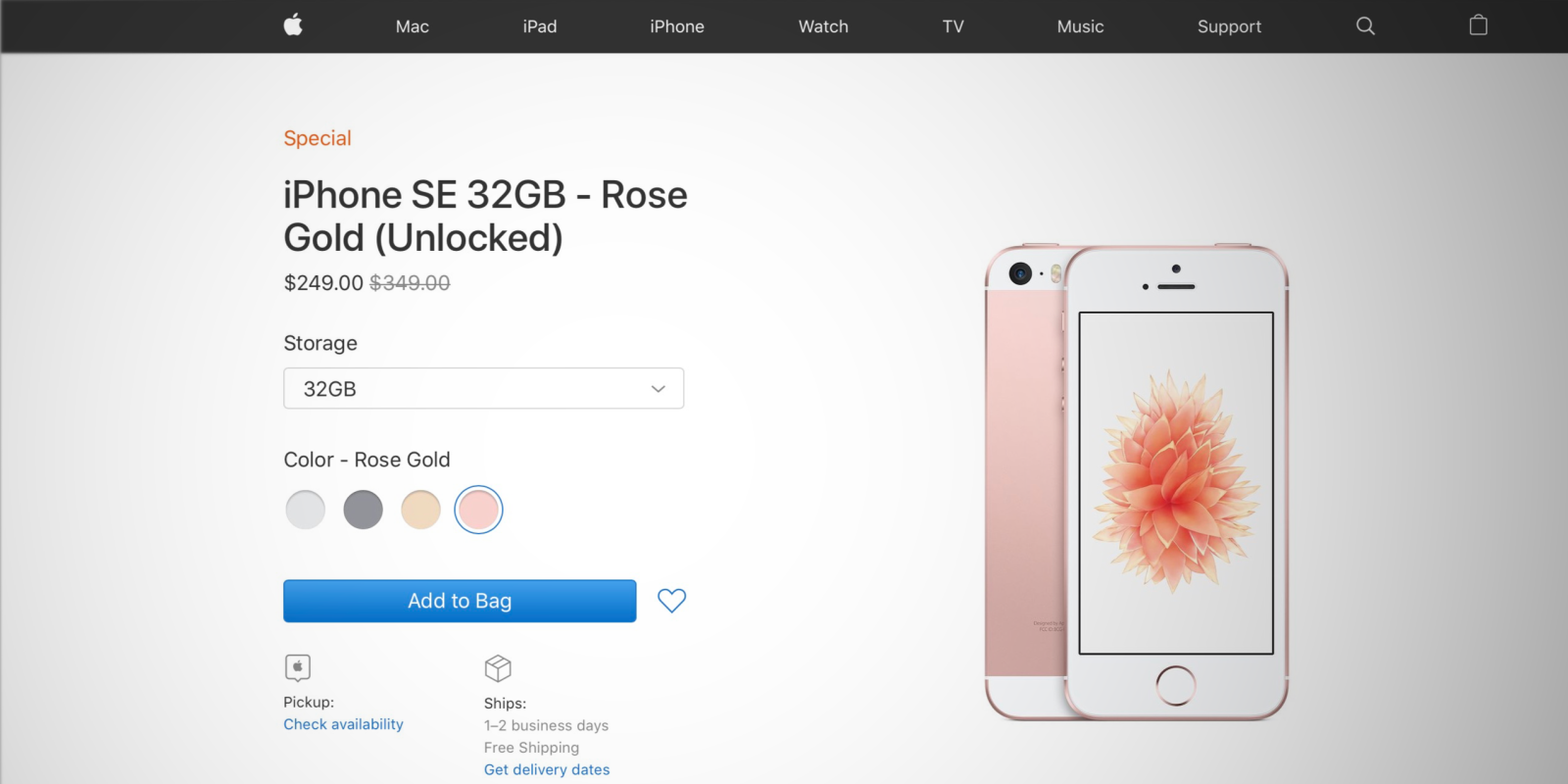Viewport: 1568px width, 784px height.
Task: Open the search magnifier icon
Action: 1365,26
